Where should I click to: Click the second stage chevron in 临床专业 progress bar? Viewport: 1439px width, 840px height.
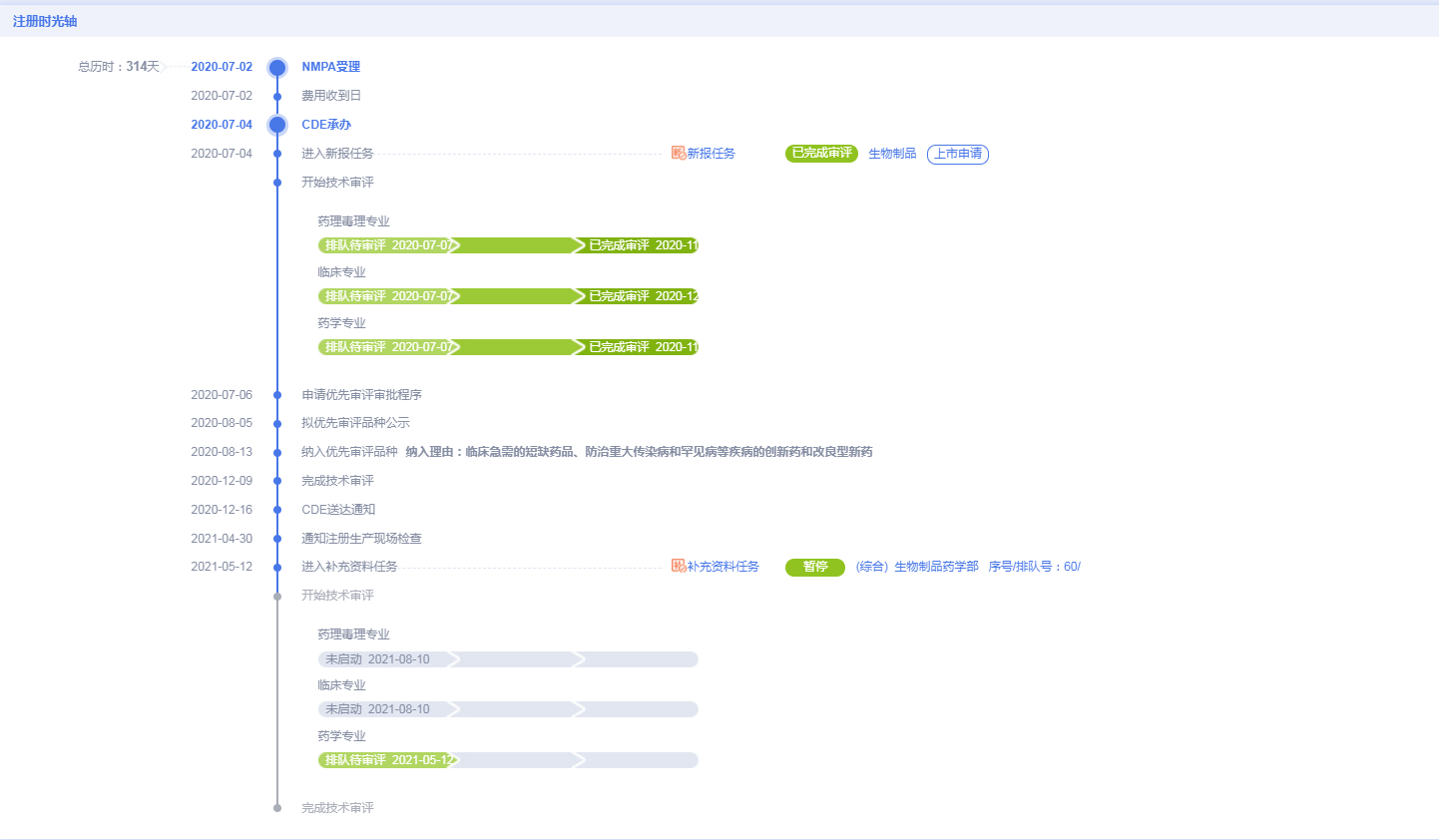coord(577,295)
